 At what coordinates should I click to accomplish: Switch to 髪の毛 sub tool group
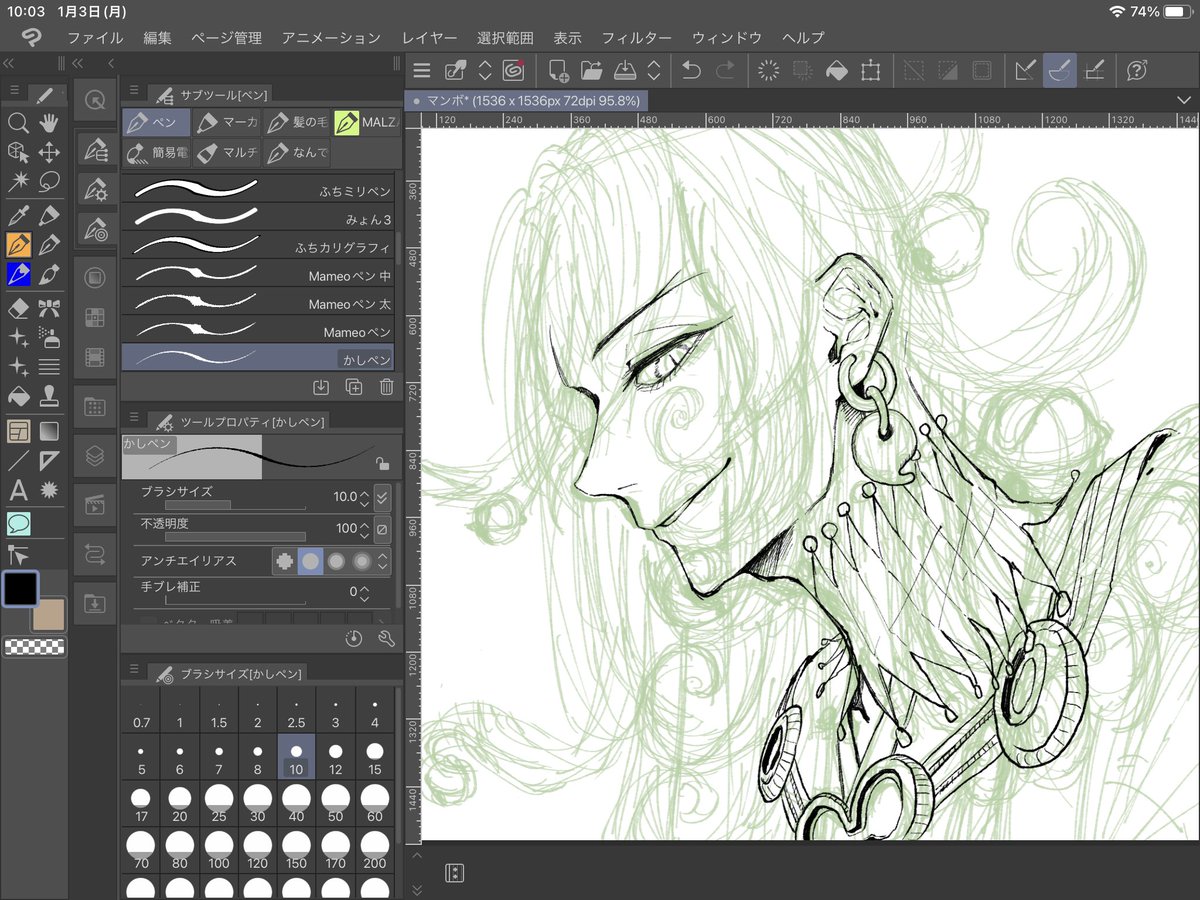[x=297, y=123]
